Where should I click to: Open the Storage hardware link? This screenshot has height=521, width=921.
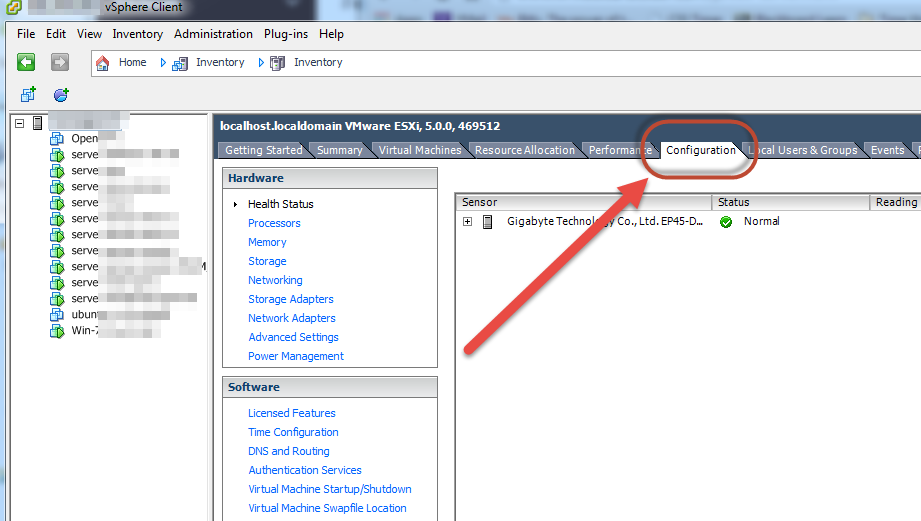[x=267, y=261]
